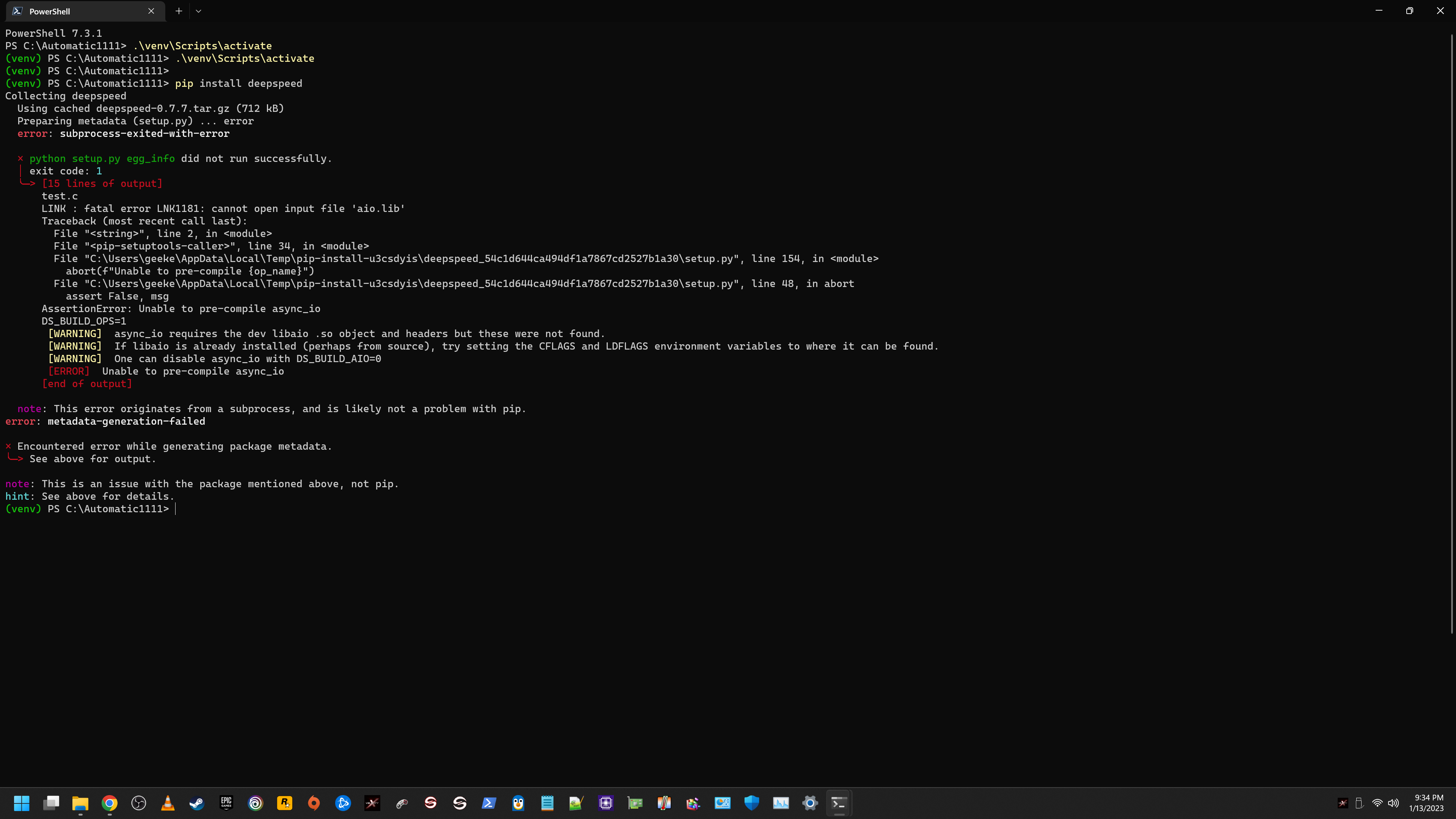
Task: Open the Windows Start menu
Action: point(22,803)
